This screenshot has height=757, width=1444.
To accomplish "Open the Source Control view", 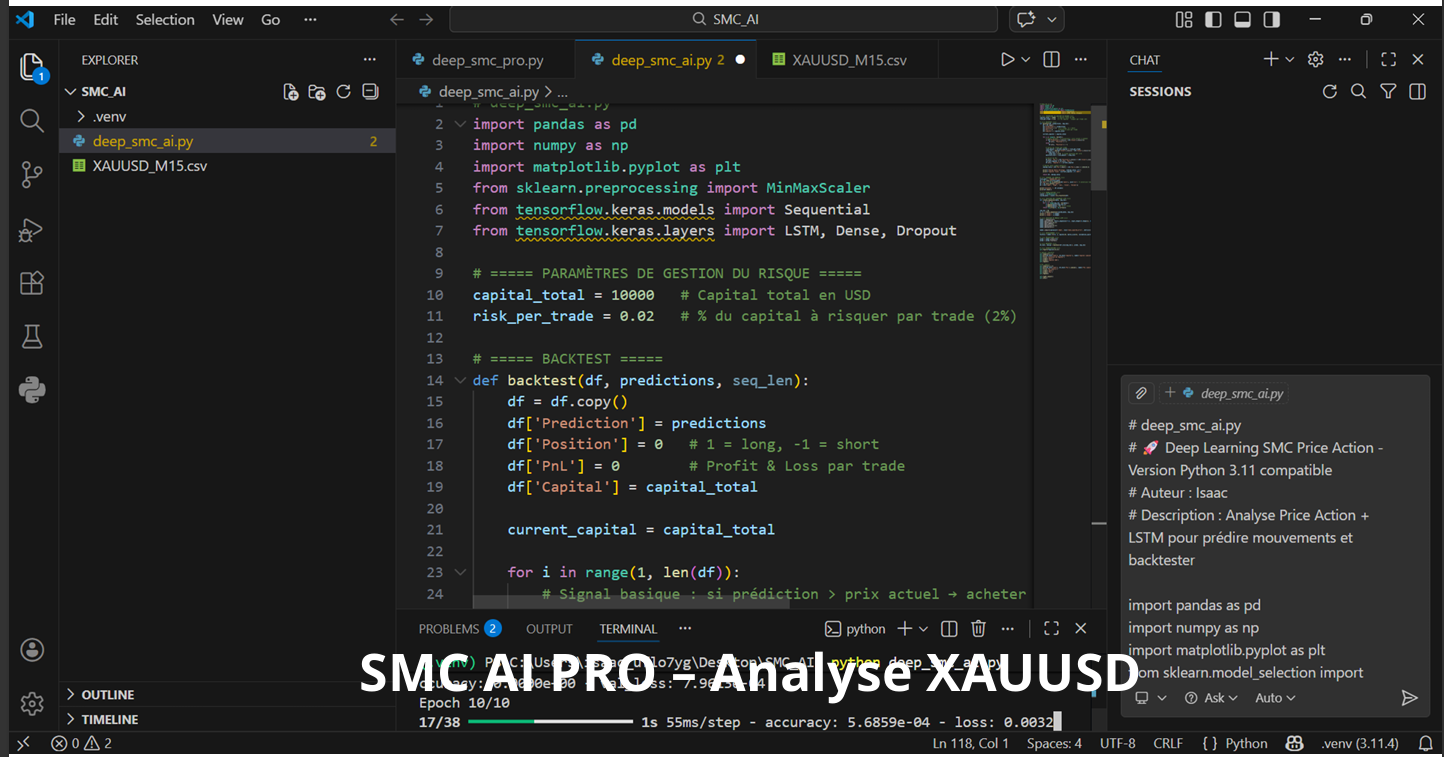I will click(32, 175).
